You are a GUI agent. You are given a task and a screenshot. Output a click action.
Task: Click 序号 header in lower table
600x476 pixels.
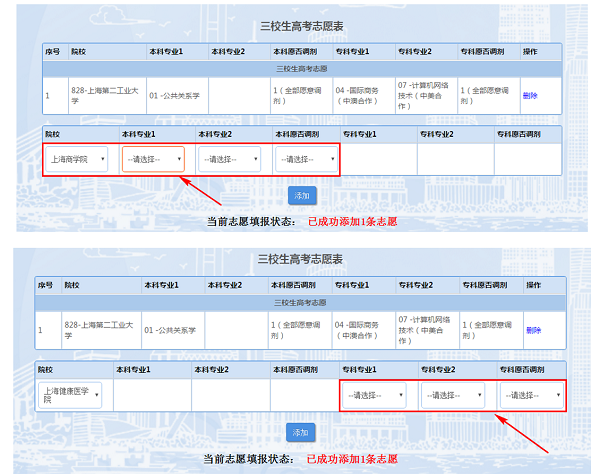point(48,285)
